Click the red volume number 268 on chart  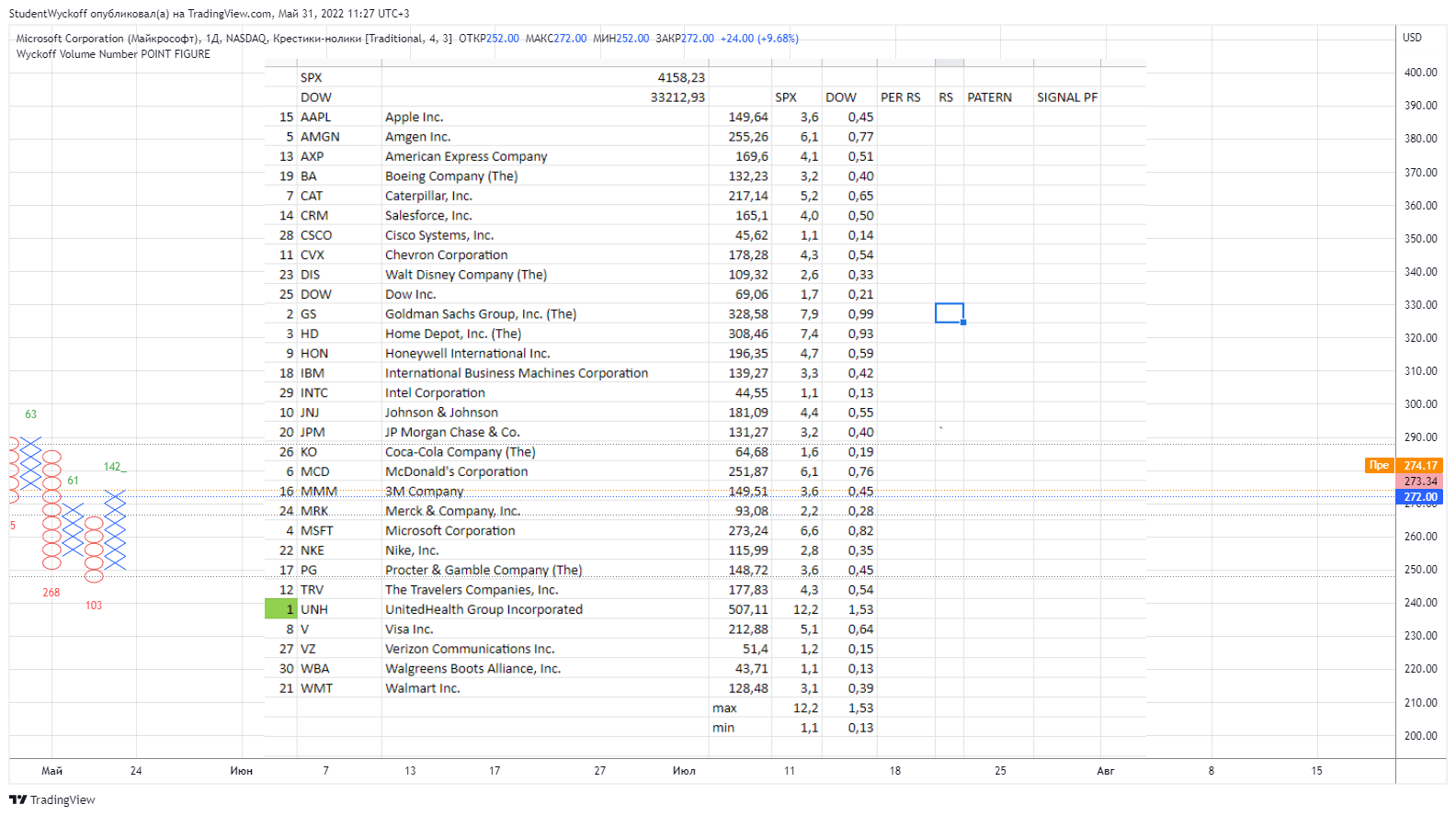(x=51, y=593)
